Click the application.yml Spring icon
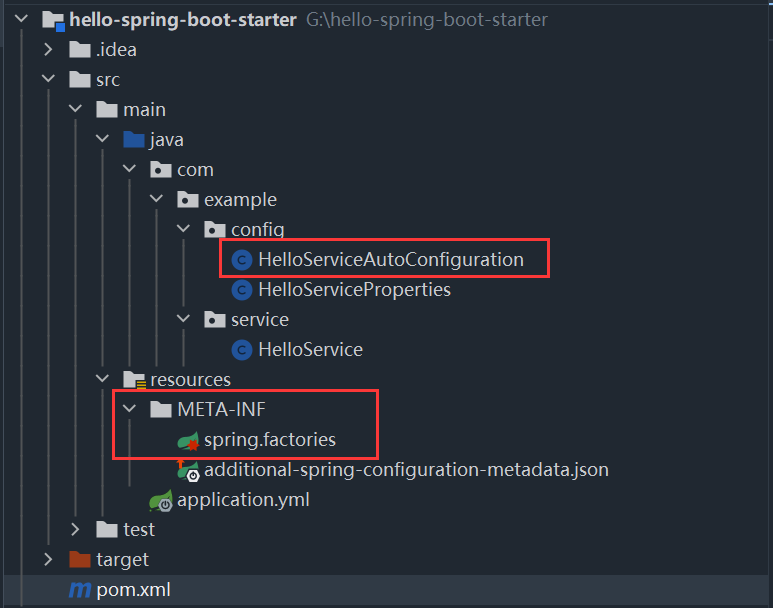 [160, 500]
